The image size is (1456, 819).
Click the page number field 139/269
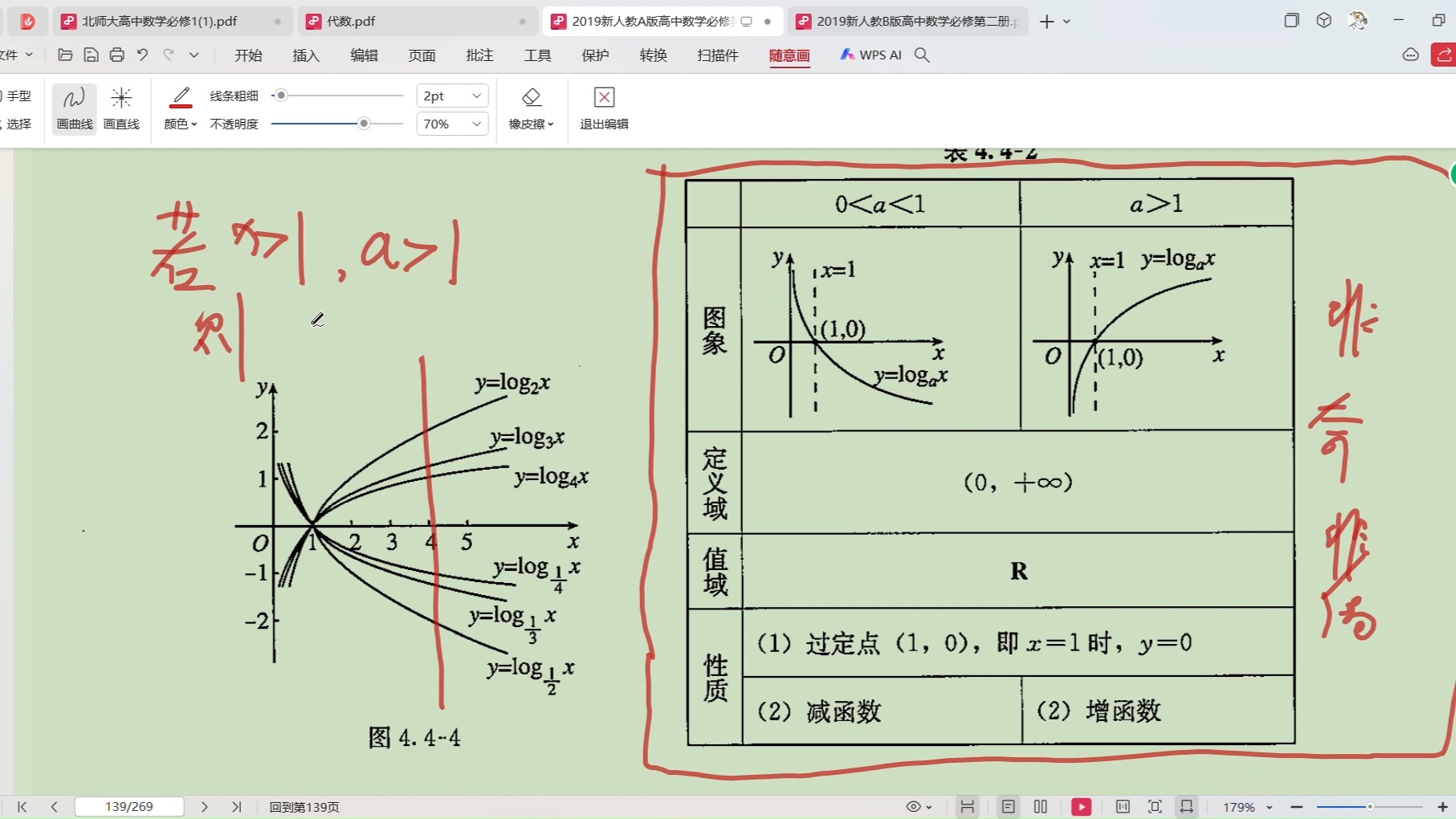[129, 807]
